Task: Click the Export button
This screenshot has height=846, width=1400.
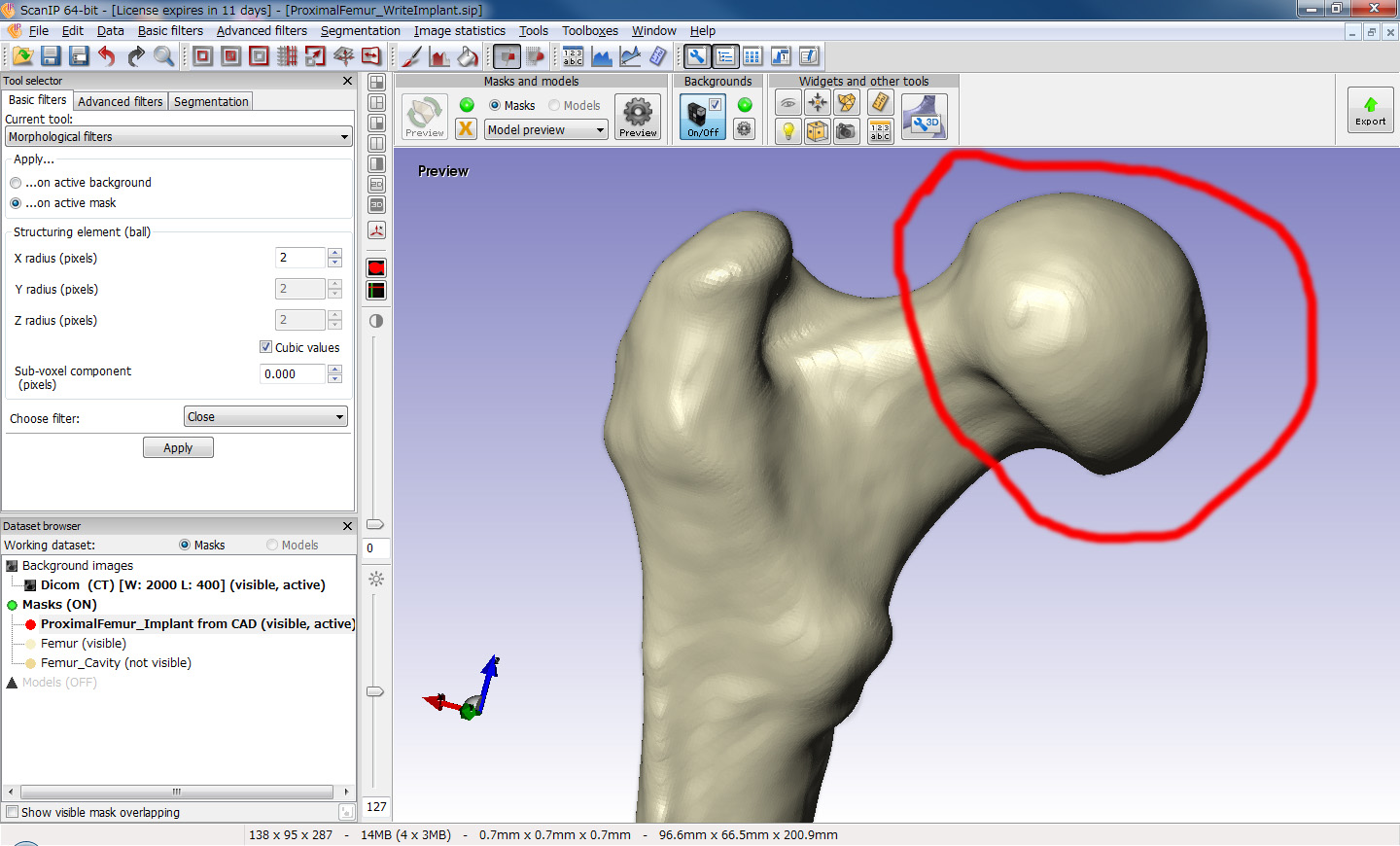Action: tap(1371, 110)
